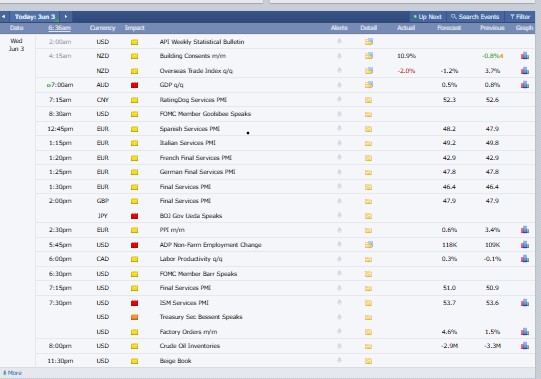The height and width of the screenshot is (379, 541).
Task: Toggle alert bell for Treasury Sec Bessent Speaks
Action: 339,317
